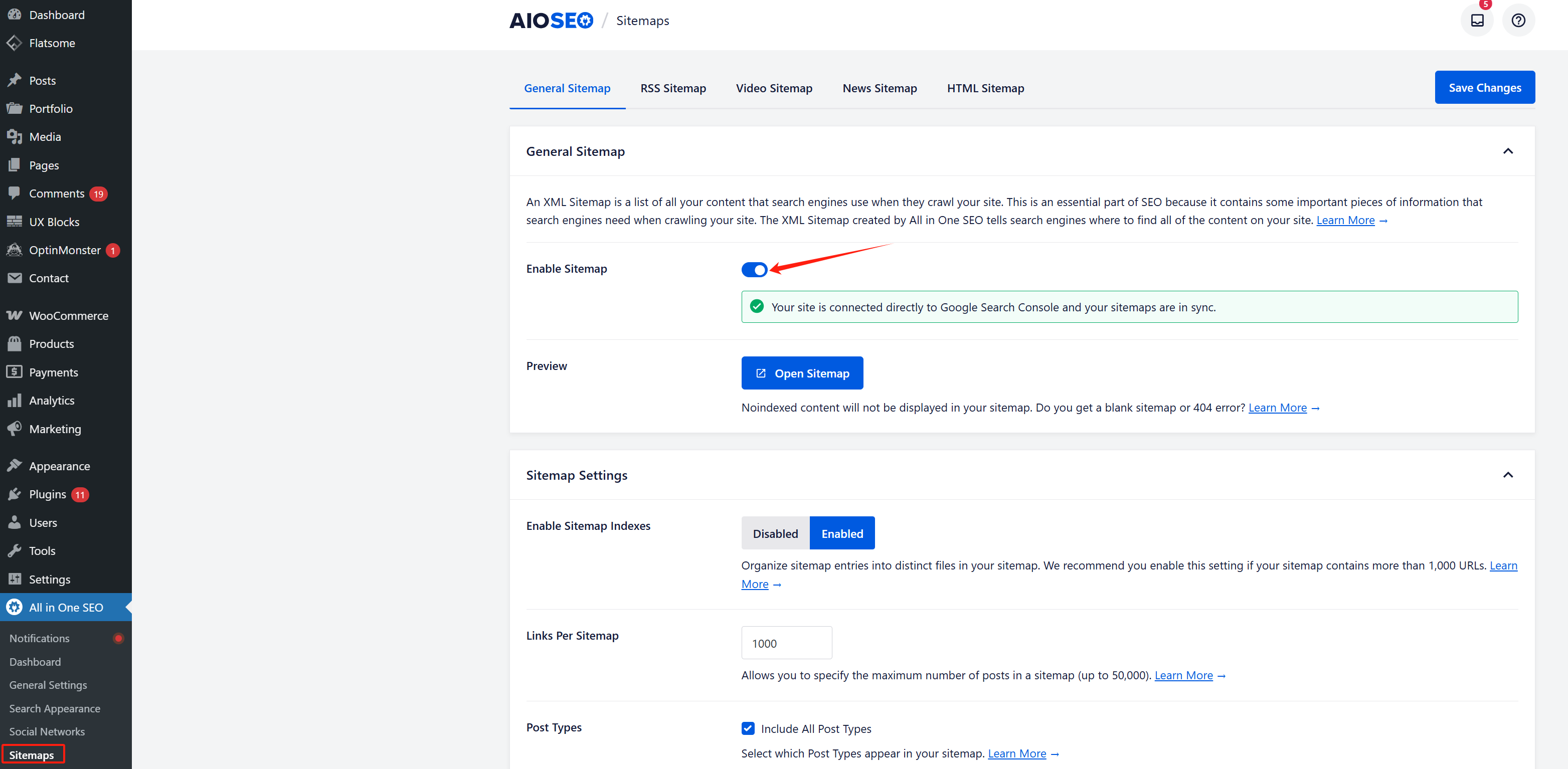Expand the All in One SEO menu
The width and height of the screenshot is (1568, 769).
(x=66, y=607)
